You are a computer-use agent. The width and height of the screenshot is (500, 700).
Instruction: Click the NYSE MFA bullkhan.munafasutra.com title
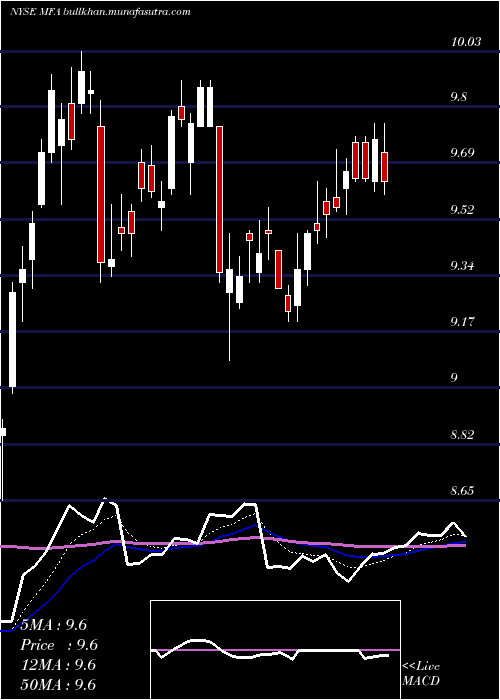(100, 12)
